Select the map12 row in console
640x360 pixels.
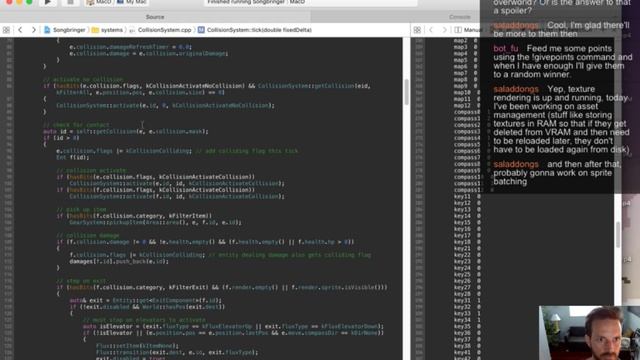(x=467, y=106)
